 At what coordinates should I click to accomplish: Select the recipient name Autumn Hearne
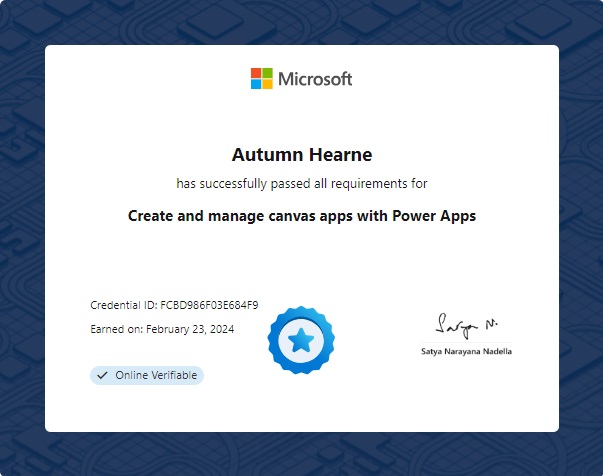(x=301, y=155)
